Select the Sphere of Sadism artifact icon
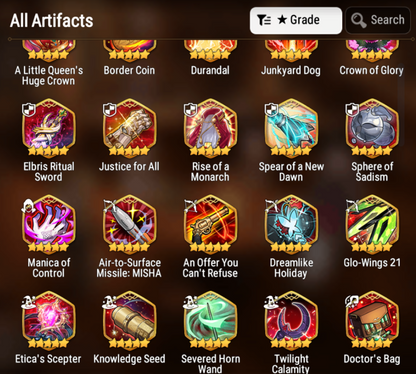Screen dimensions: 416x374 372,128
